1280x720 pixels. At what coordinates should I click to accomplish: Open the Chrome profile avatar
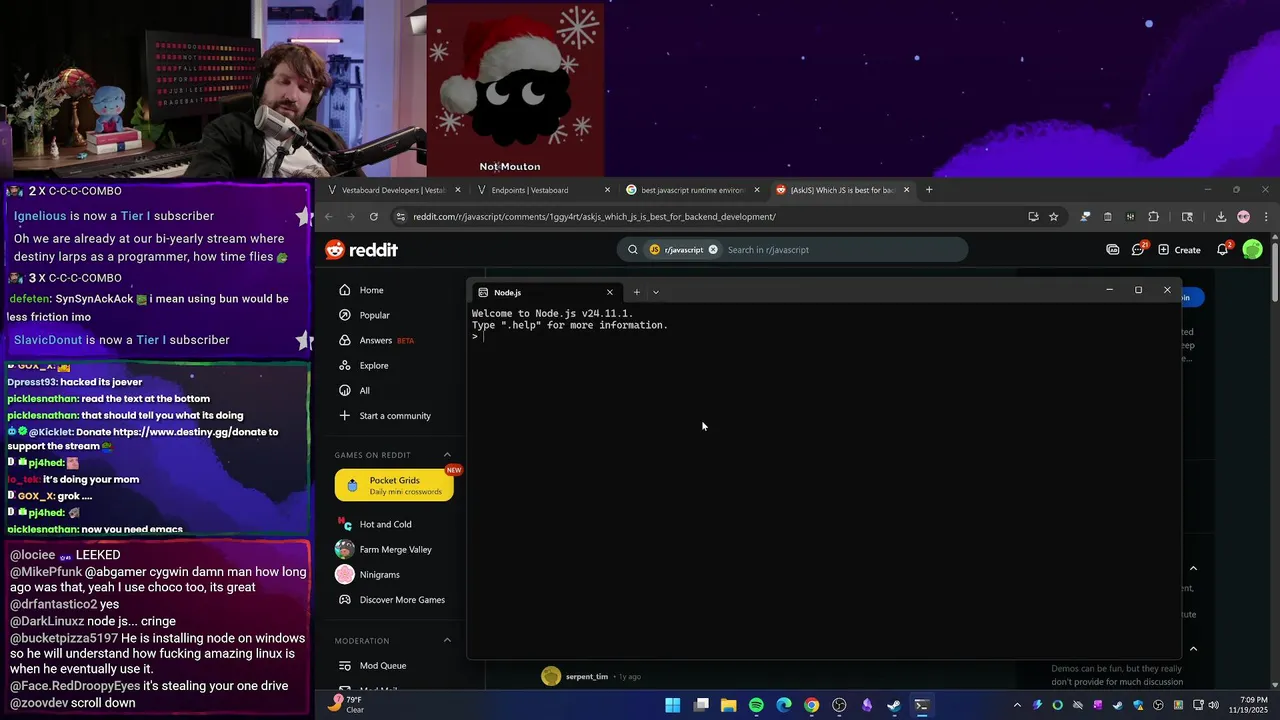coord(1243,216)
